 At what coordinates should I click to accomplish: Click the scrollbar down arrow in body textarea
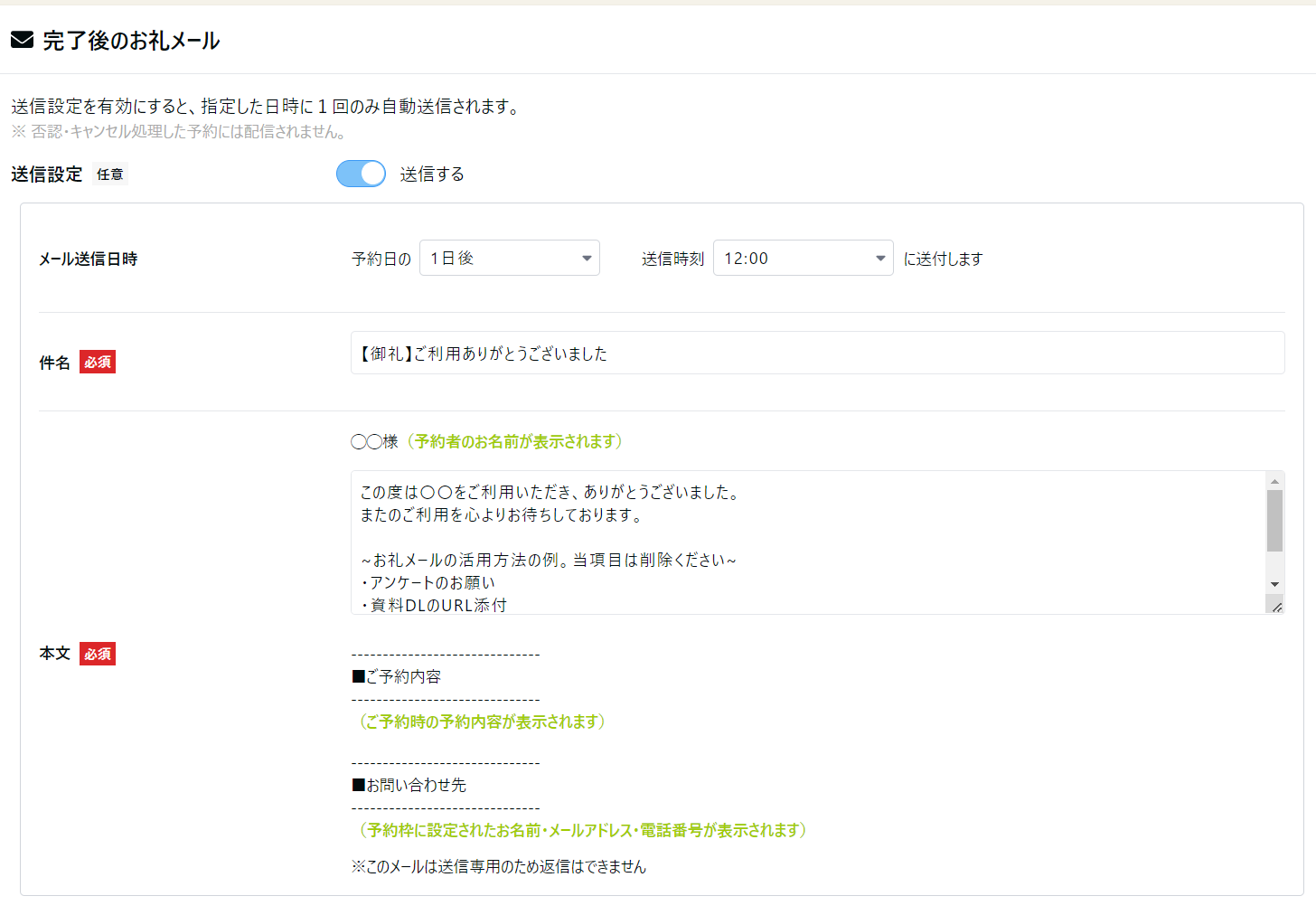click(x=1275, y=583)
